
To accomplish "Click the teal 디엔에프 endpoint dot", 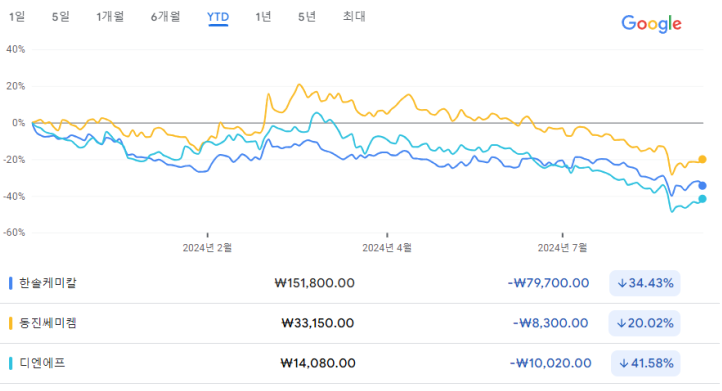I will [702, 199].
